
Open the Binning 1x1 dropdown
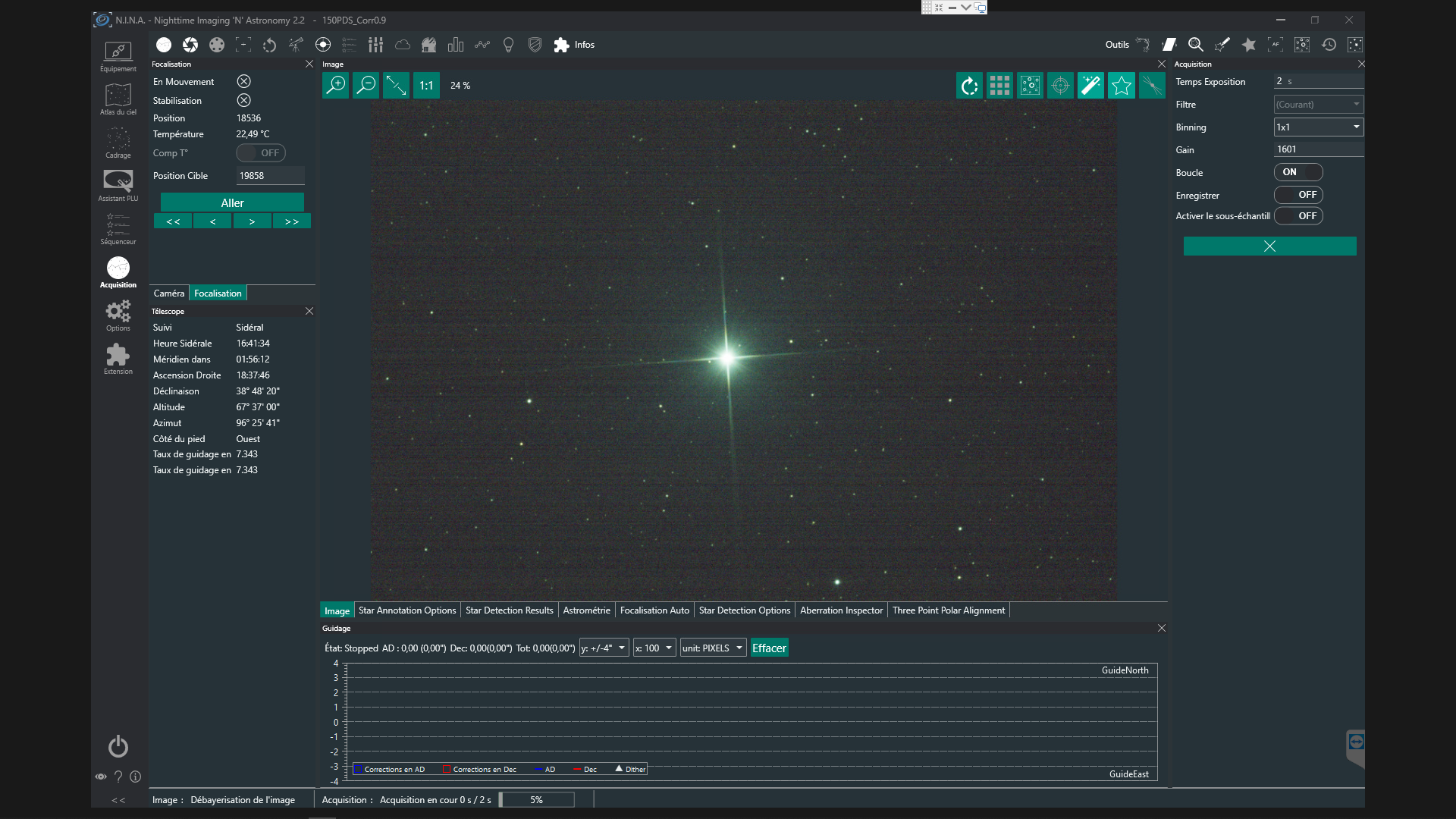(x=1319, y=127)
